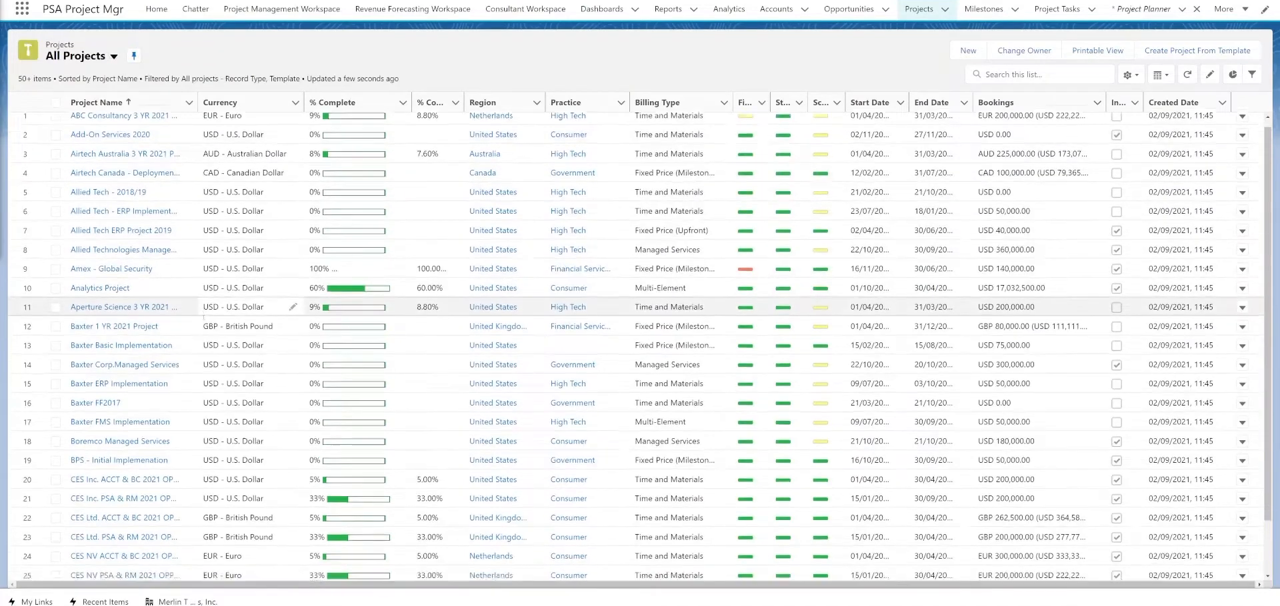Toggle In... checkbox for Baxter FF2017
1280x606 pixels.
(x=1116, y=403)
